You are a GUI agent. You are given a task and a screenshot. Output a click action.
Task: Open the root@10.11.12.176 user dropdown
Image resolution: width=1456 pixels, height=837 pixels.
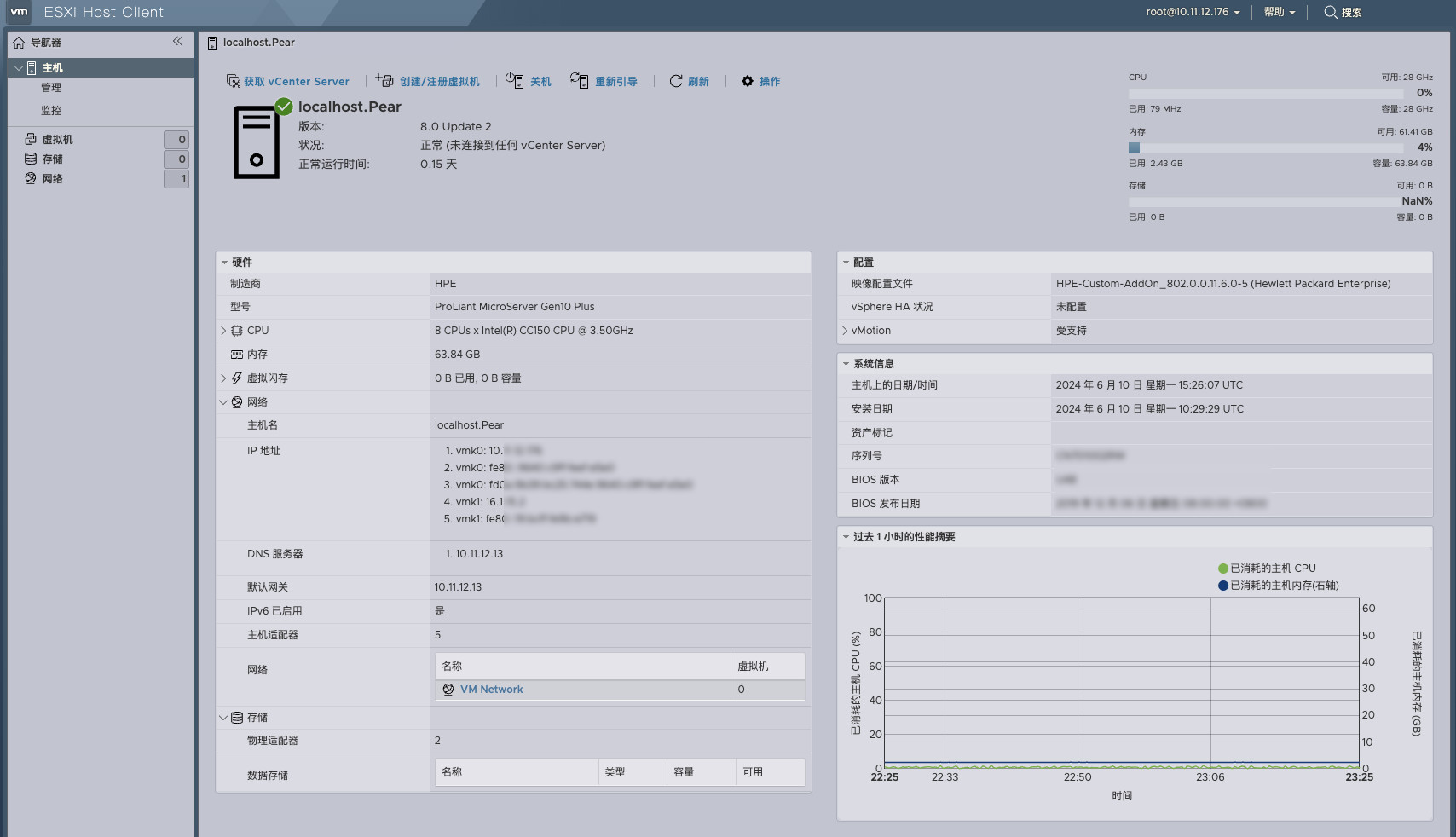[x=1193, y=12]
